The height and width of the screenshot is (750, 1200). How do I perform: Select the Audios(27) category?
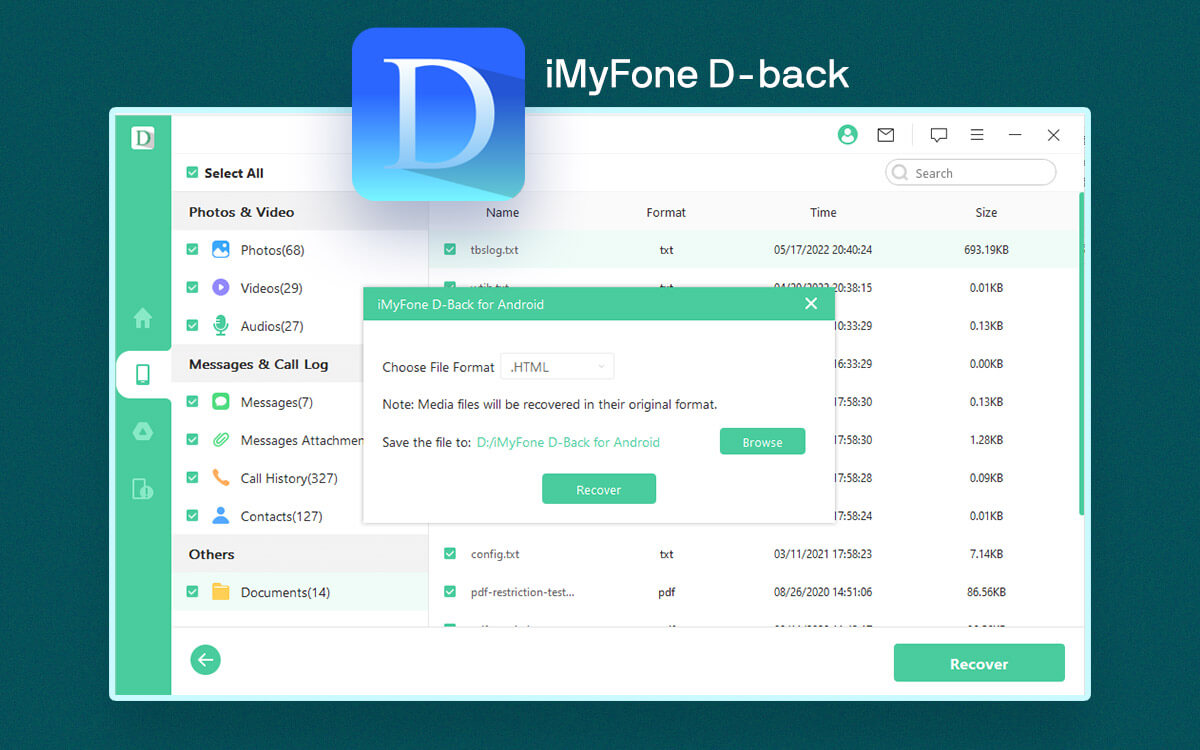coord(272,326)
